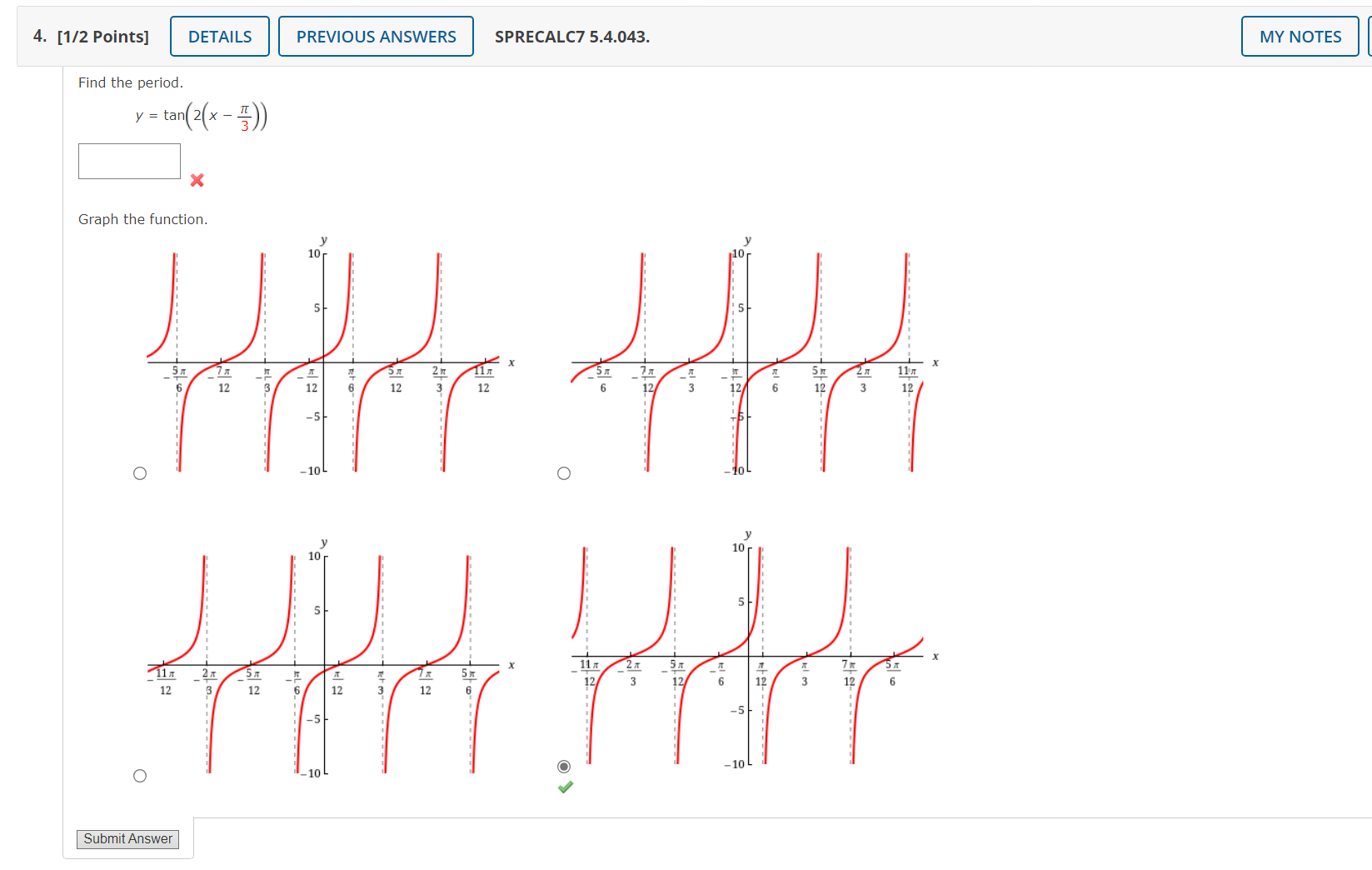This screenshot has height=870, width=1372.
Task: Open PREVIOUS ANSWERS
Action: (376, 36)
